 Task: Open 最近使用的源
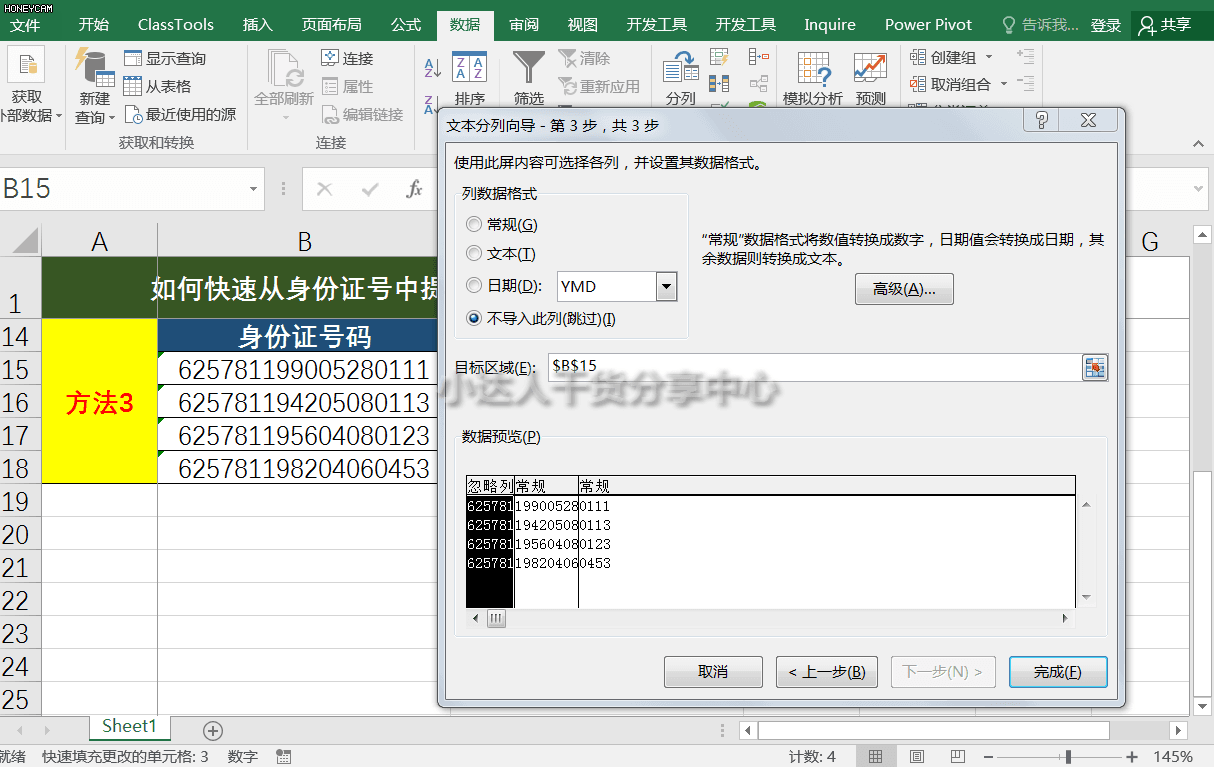(x=180, y=115)
